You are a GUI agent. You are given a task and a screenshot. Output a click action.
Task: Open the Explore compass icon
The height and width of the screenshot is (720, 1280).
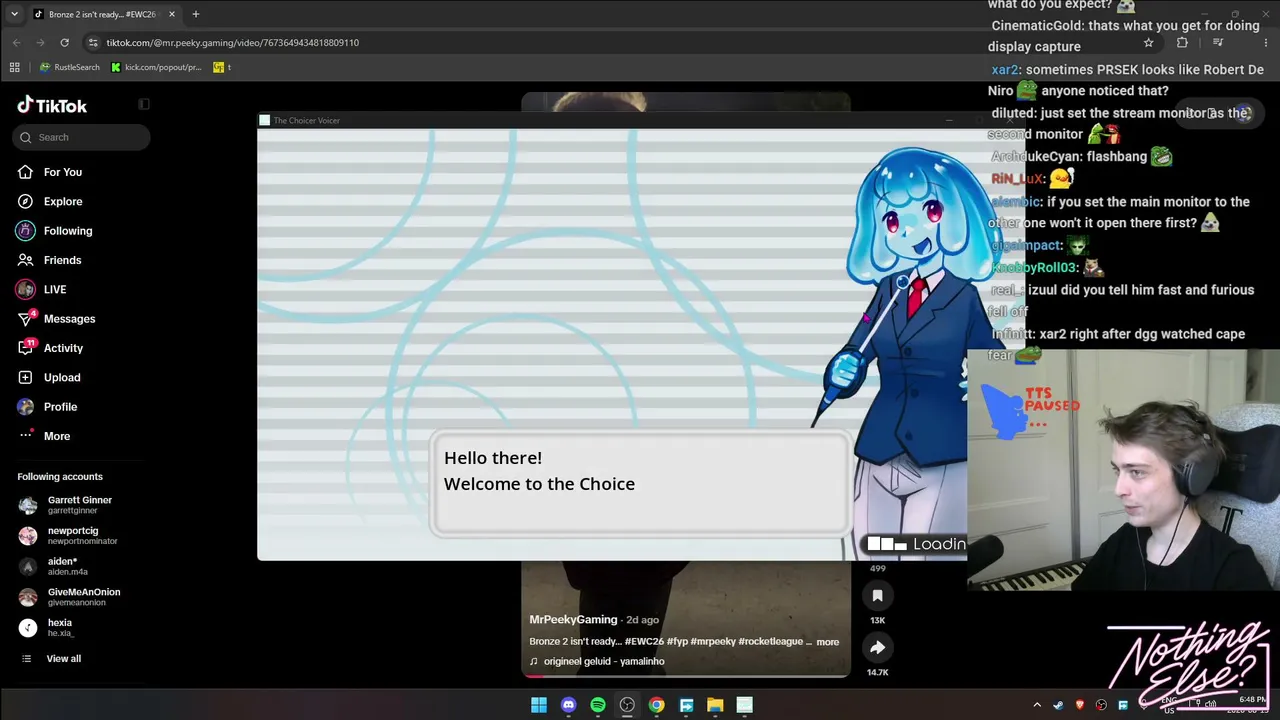pos(25,201)
